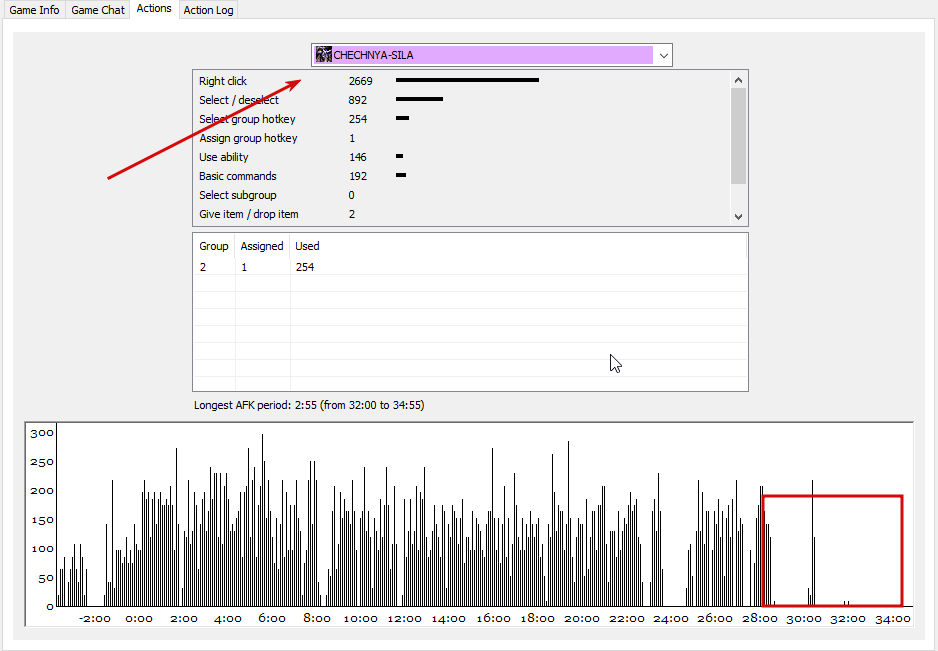Click the 892 select count value
938x651 pixels.
[x=358, y=100]
